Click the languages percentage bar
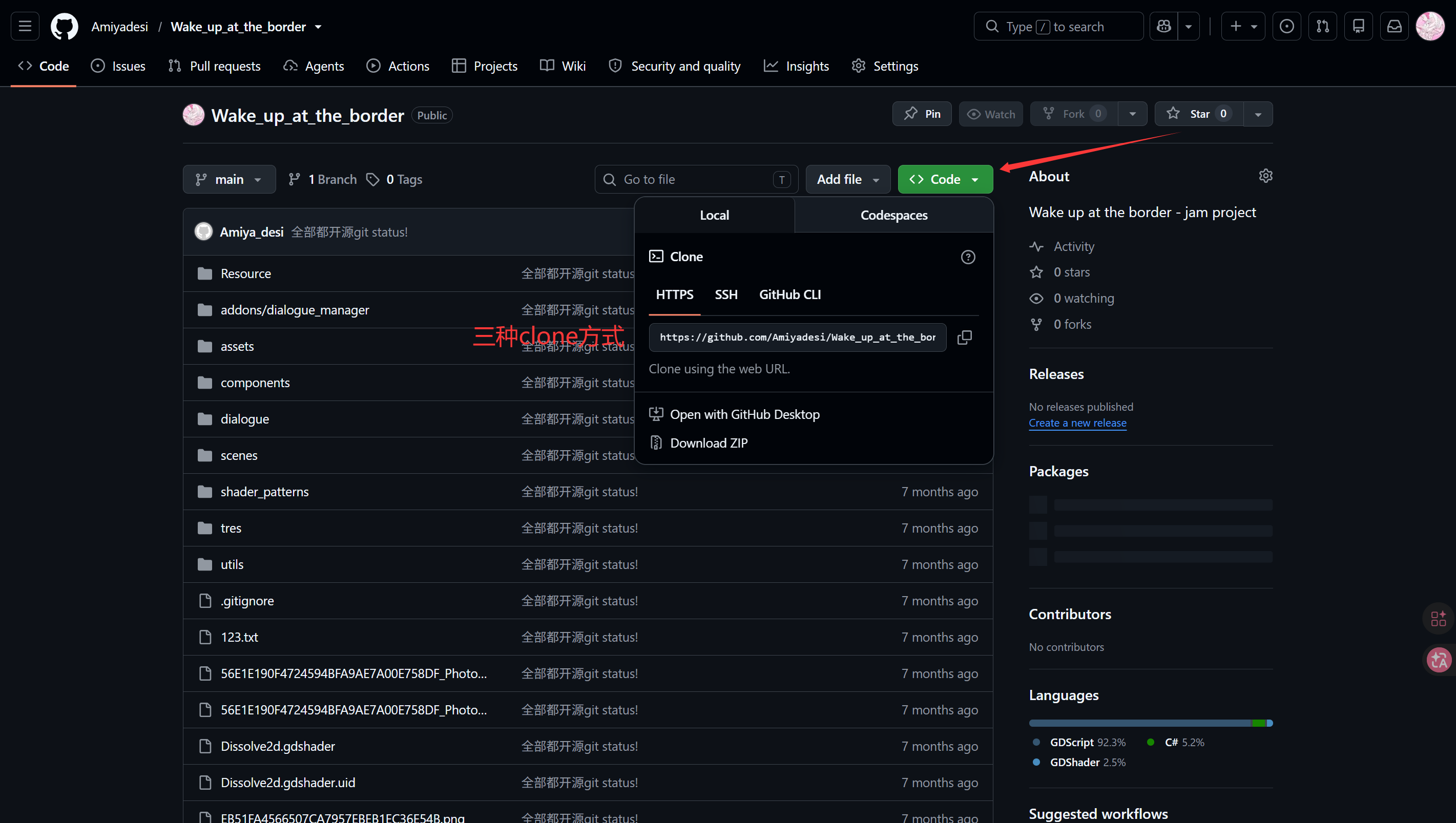This screenshot has height=823, width=1456. point(1151,723)
